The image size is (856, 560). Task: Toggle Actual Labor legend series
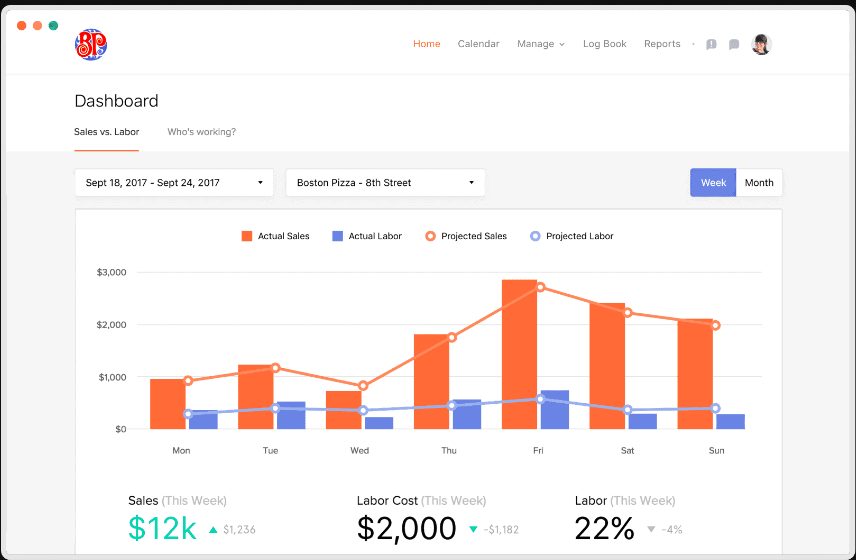coord(367,236)
